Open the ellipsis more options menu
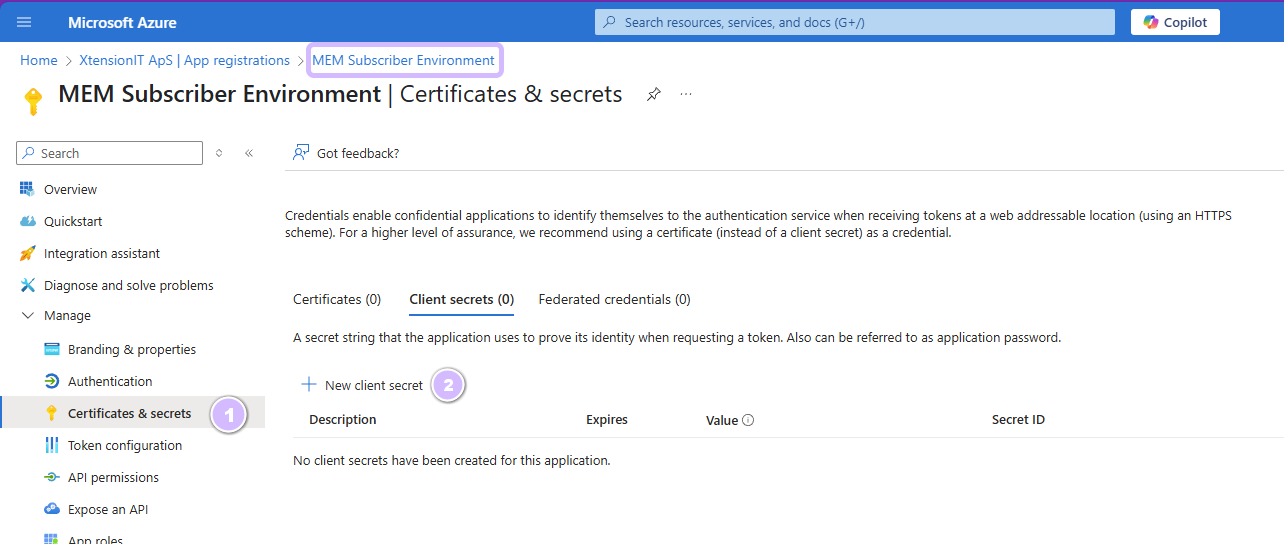This screenshot has height=544, width=1284. click(686, 94)
